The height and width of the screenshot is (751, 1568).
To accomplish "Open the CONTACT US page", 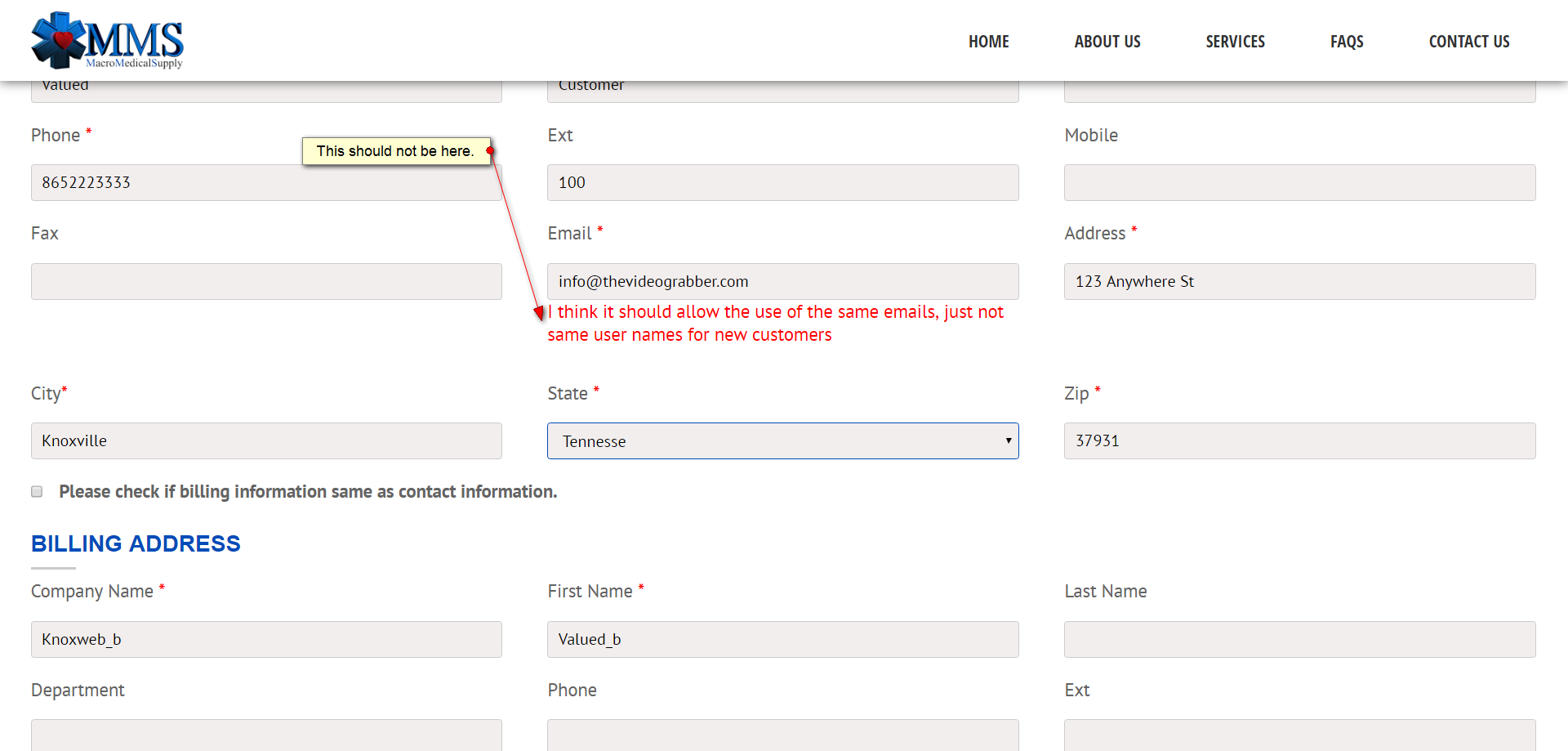I will pyautogui.click(x=1468, y=42).
